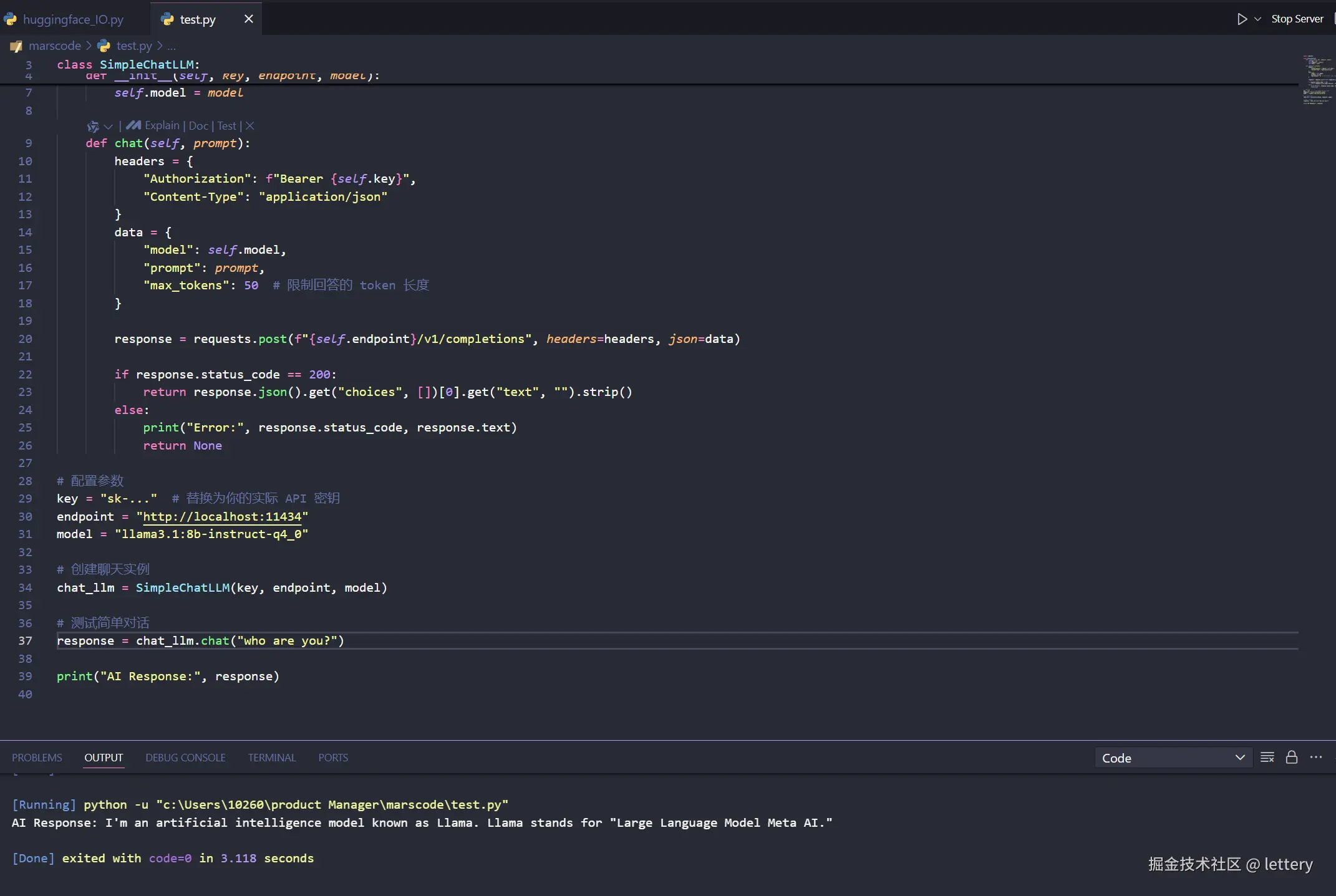Switch to the TERMINAL panel tab

(271, 758)
